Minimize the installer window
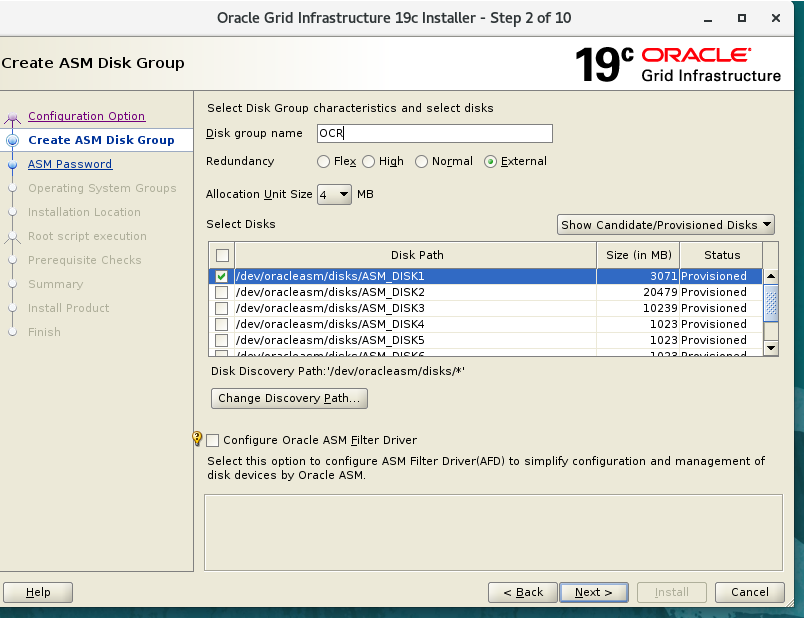The image size is (804, 627). tap(708, 19)
